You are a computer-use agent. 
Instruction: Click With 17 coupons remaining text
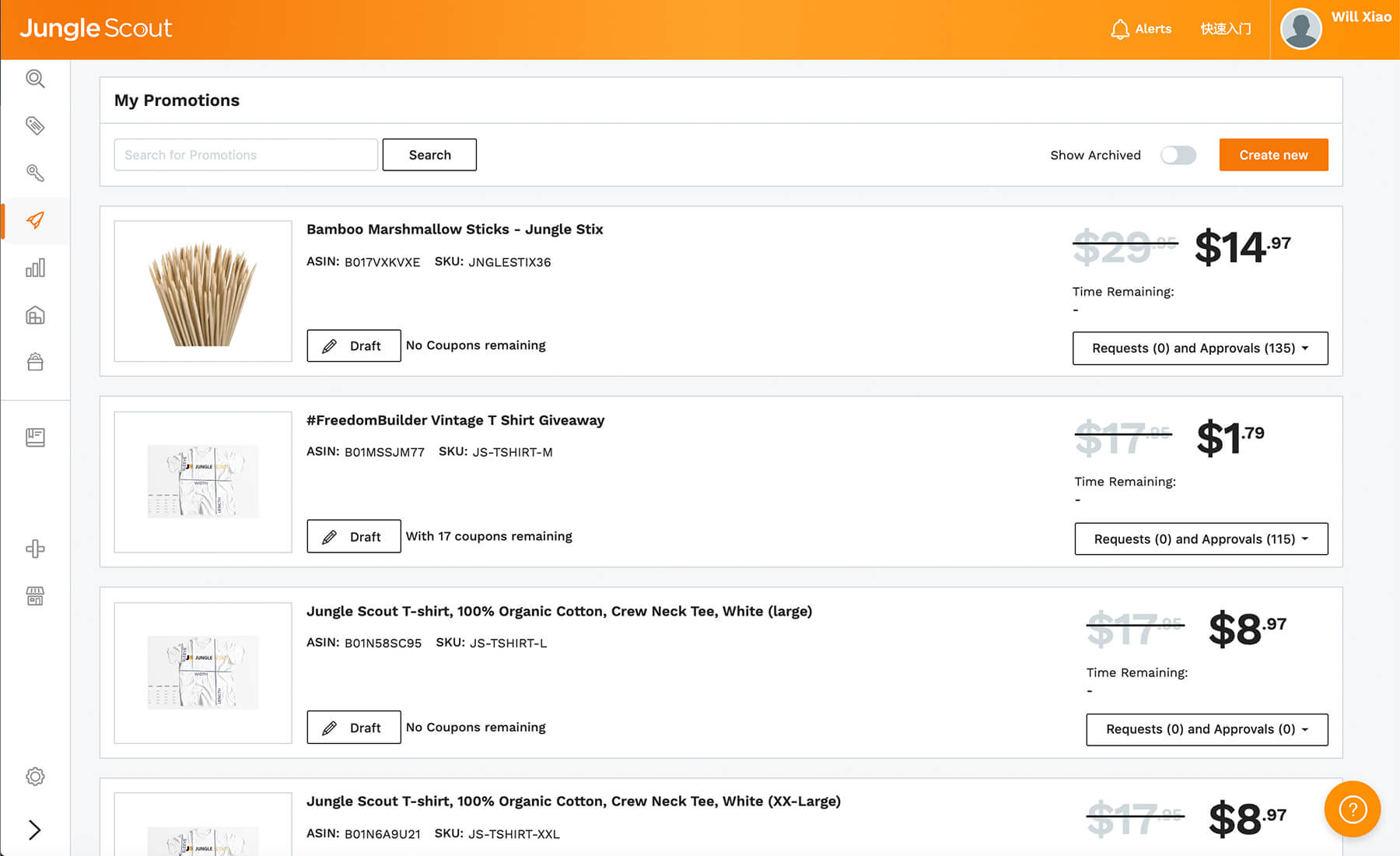tap(489, 536)
